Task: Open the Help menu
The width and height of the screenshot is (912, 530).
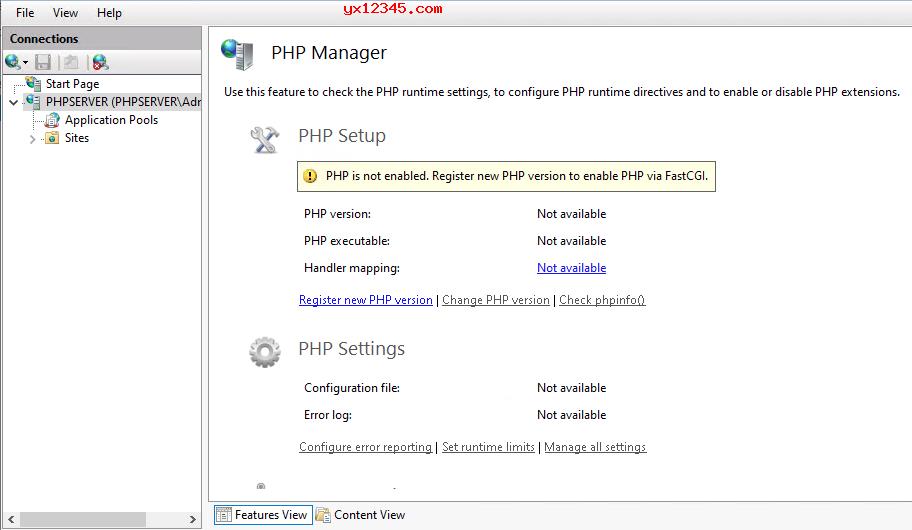Action: (109, 13)
